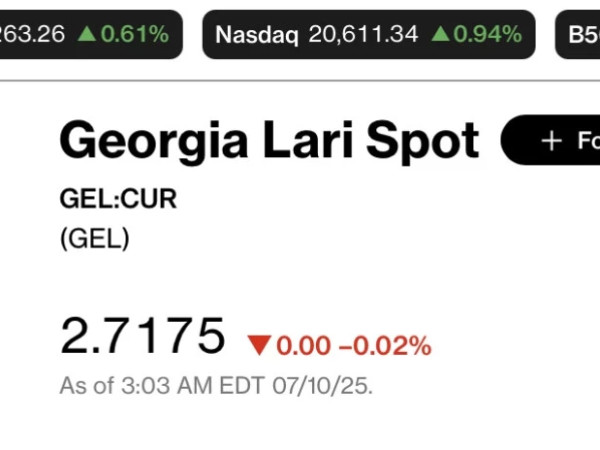Click the Nasdaq 0.94% percentage

[x=488, y=34]
